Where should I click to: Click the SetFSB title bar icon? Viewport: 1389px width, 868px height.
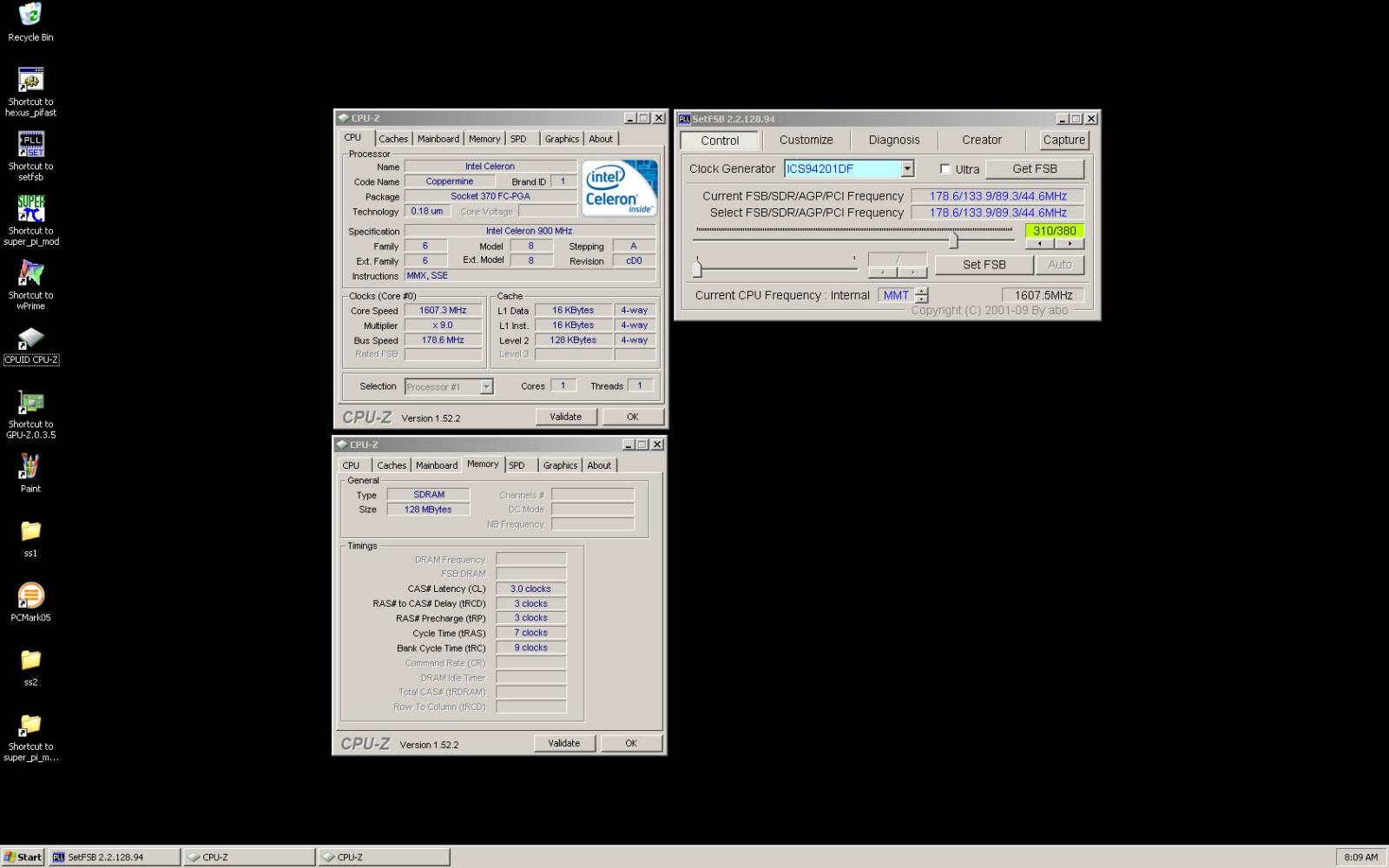[684, 119]
